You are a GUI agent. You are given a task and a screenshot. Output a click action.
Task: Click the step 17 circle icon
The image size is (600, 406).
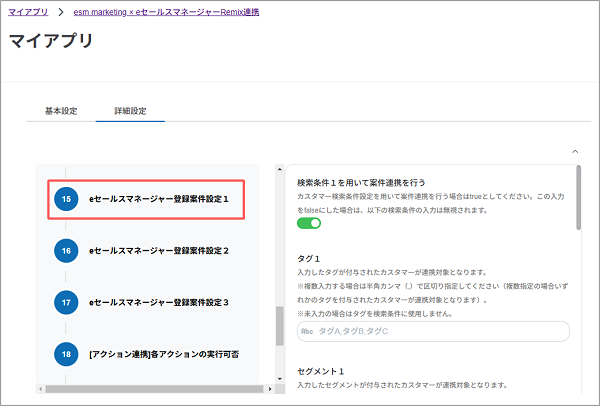pos(67,301)
